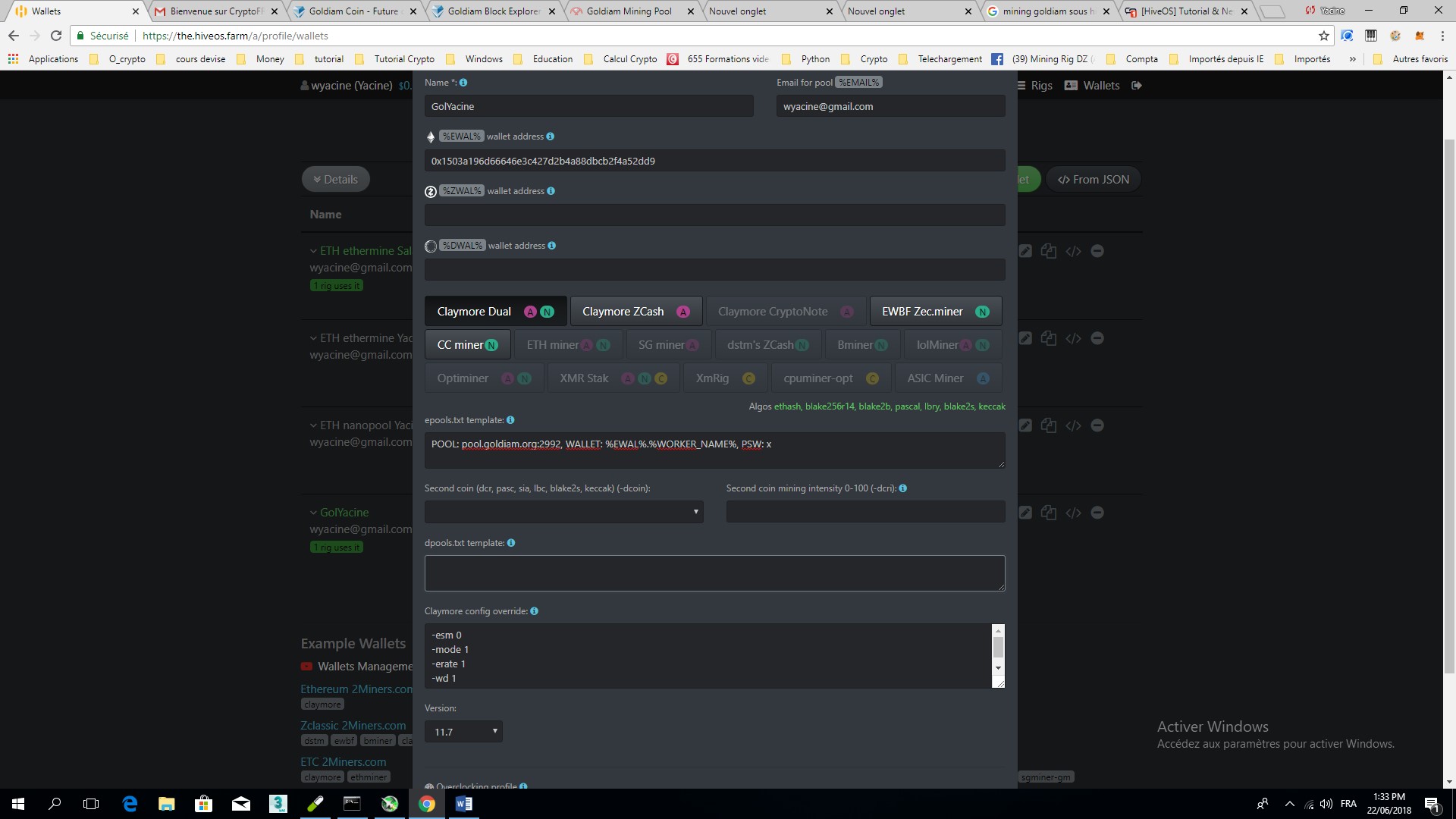Toggle the Claymore ZCash miner
This screenshot has height=819, width=1456.
click(x=636, y=312)
